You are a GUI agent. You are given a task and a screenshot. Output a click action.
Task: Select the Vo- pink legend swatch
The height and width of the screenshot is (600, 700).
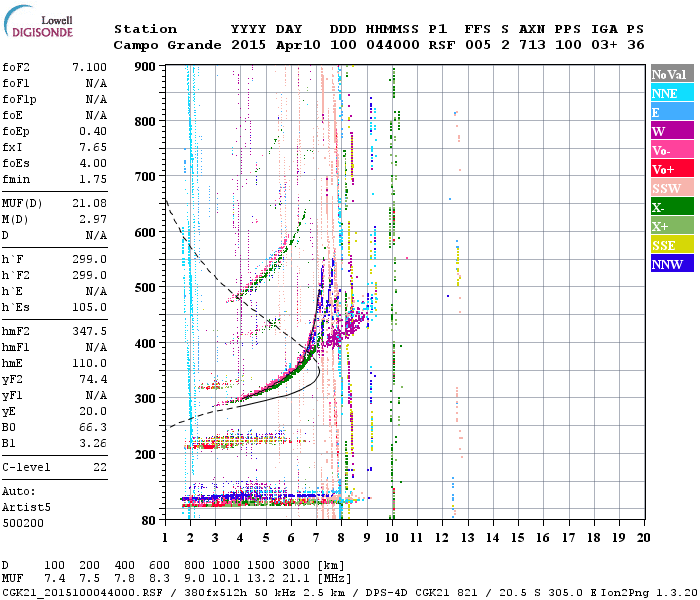[672, 150]
